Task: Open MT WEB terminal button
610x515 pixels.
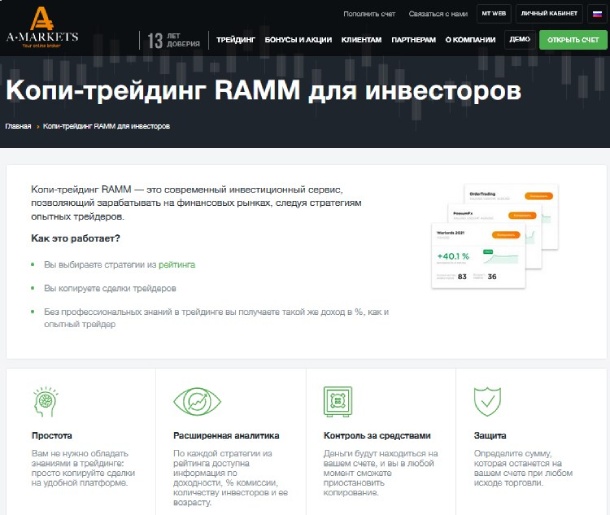Action: (494, 14)
